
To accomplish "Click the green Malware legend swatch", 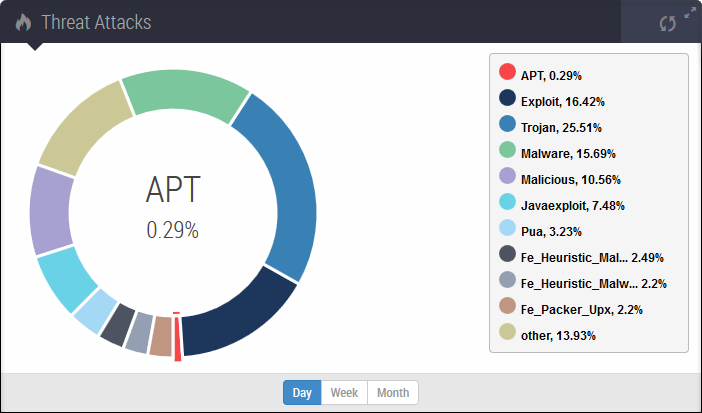I will (507, 150).
